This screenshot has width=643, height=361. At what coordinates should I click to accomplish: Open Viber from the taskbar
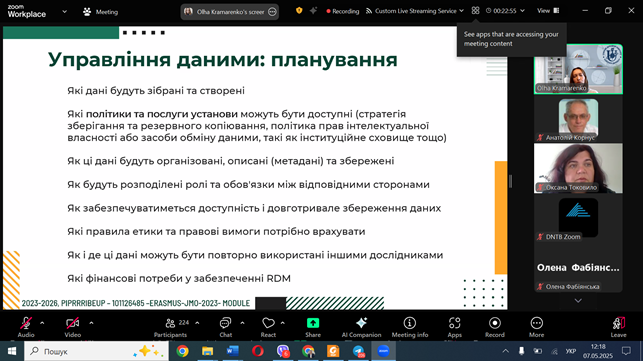(x=283, y=351)
